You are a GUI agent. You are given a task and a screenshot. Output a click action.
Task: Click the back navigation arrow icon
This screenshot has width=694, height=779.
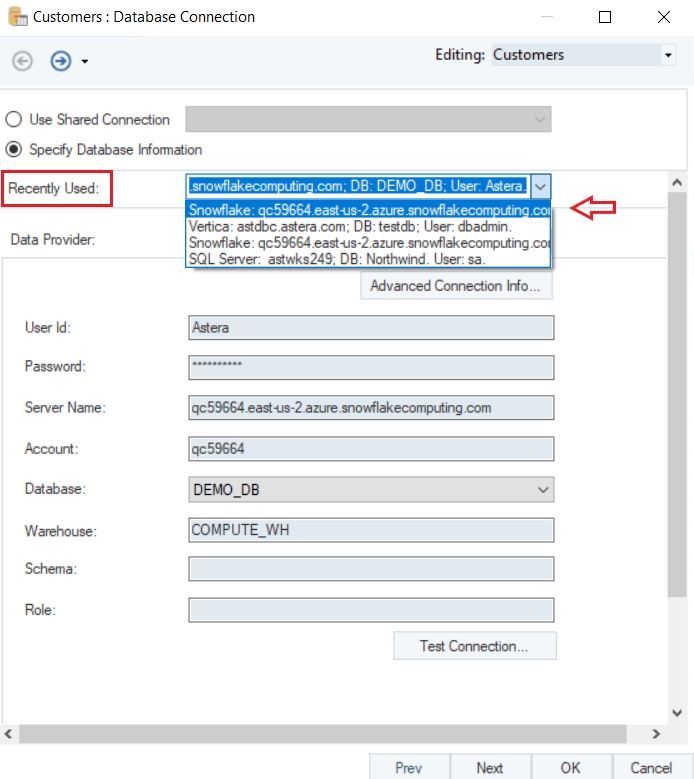pyautogui.click(x=22, y=61)
